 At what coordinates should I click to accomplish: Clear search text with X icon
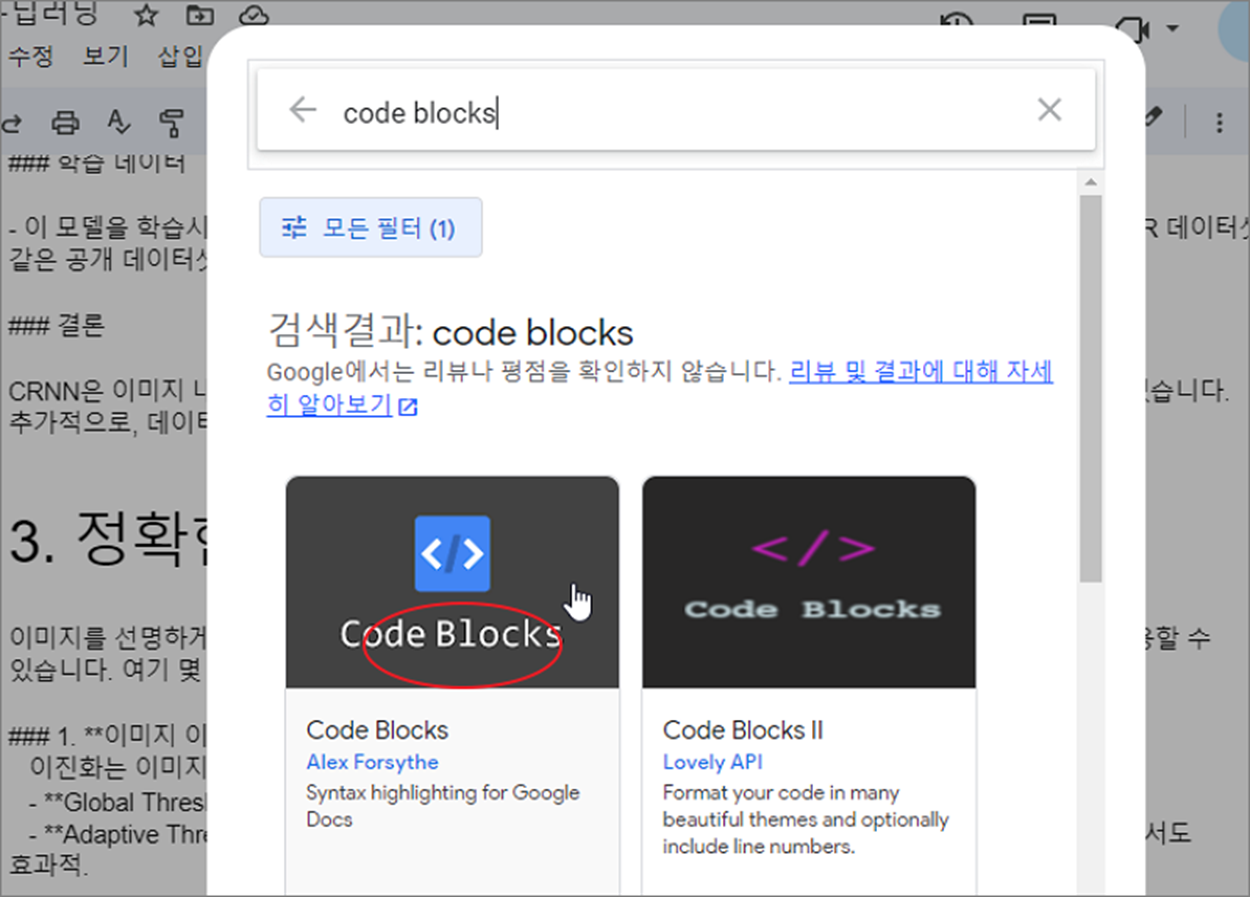[1049, 110]
